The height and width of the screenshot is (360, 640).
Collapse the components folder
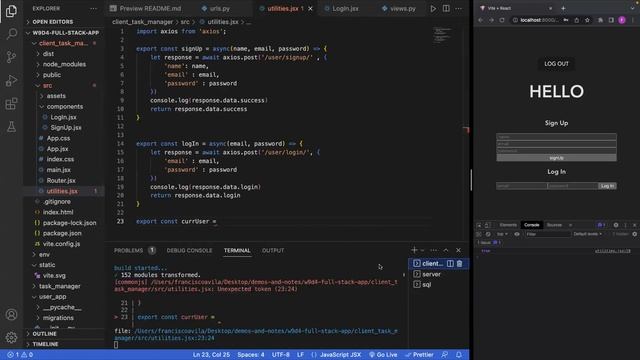point(64,107)
